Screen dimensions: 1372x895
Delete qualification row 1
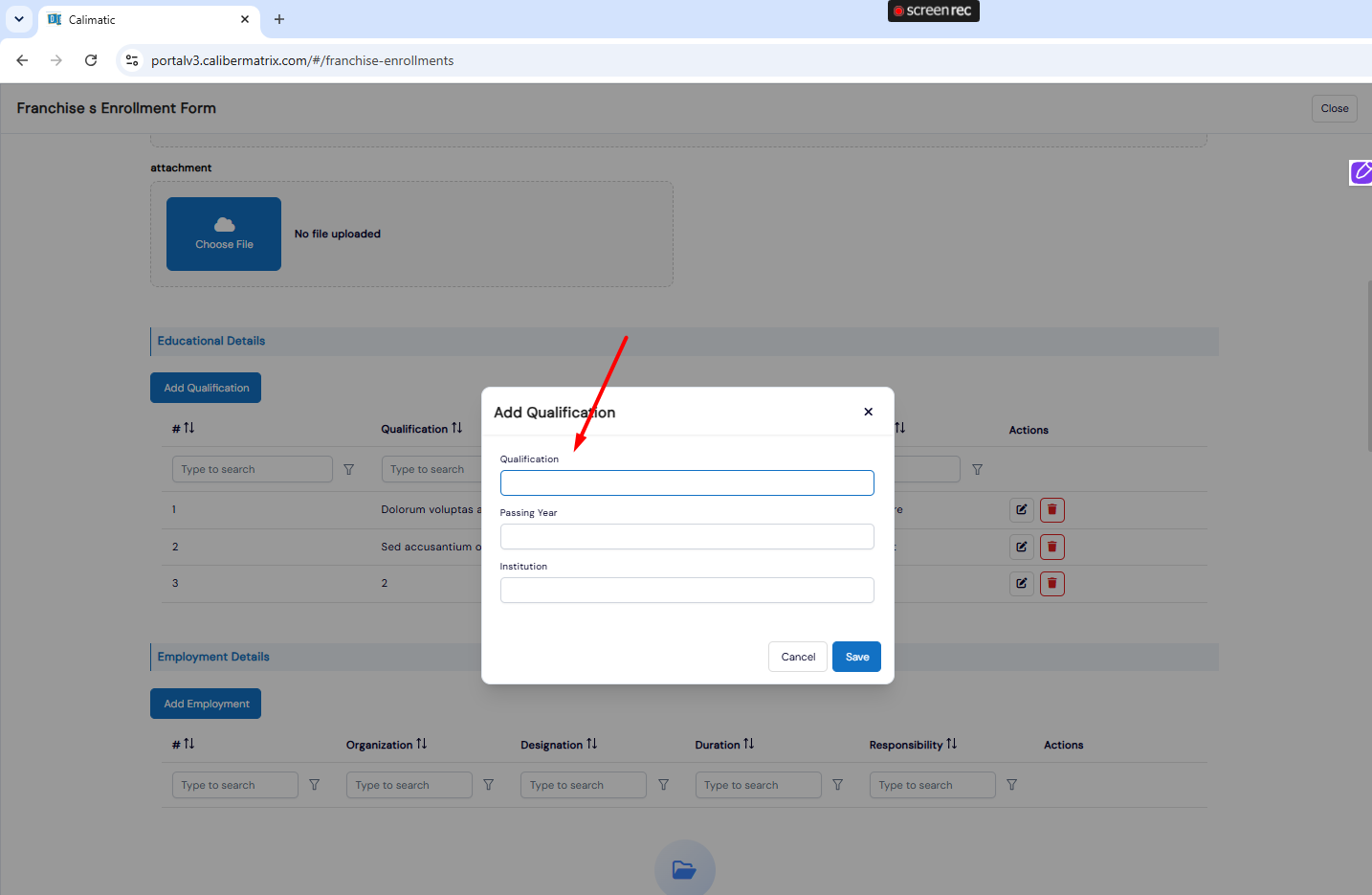tap(1052, 509)
